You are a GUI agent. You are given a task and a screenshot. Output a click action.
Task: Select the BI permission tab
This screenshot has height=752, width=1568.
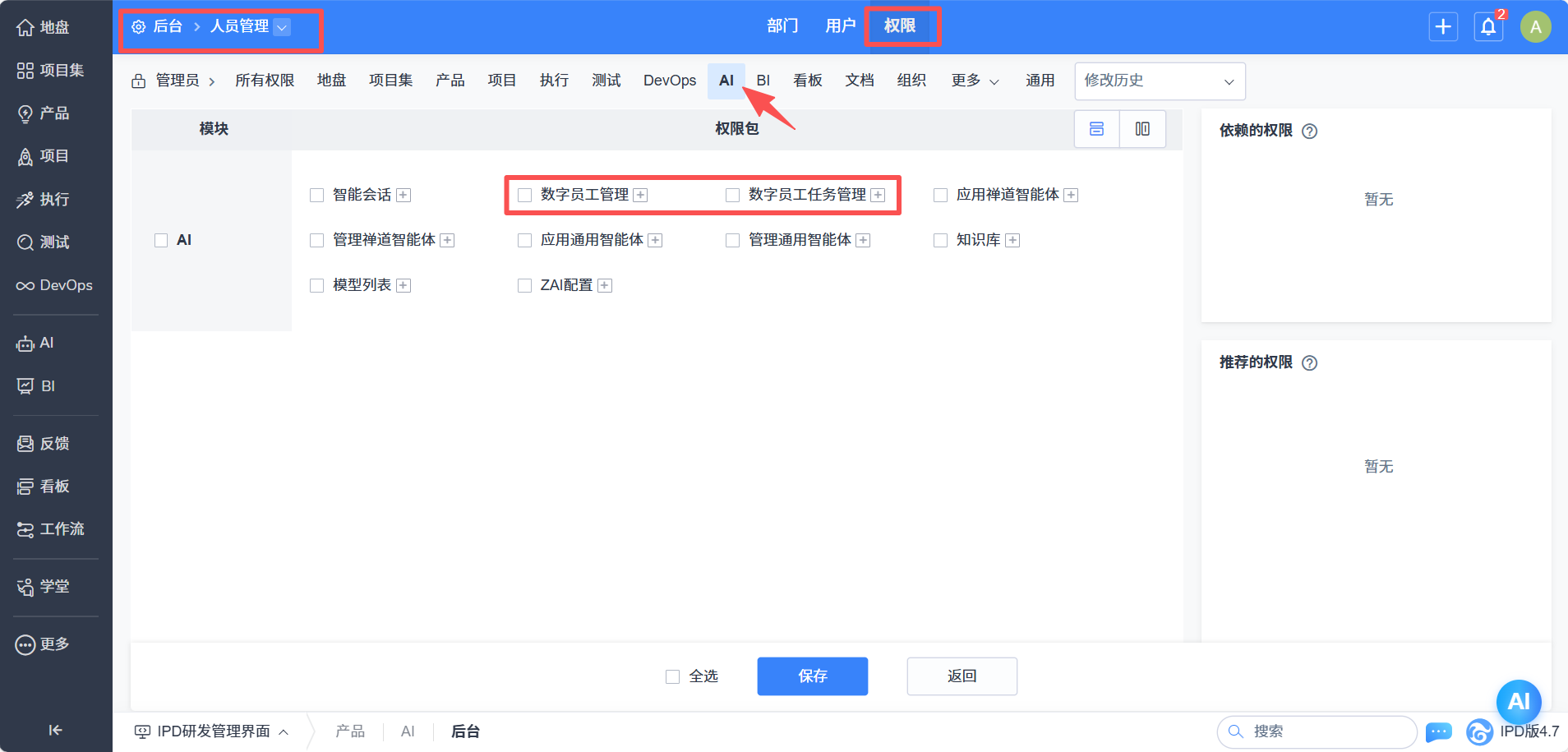click(763, 81)
